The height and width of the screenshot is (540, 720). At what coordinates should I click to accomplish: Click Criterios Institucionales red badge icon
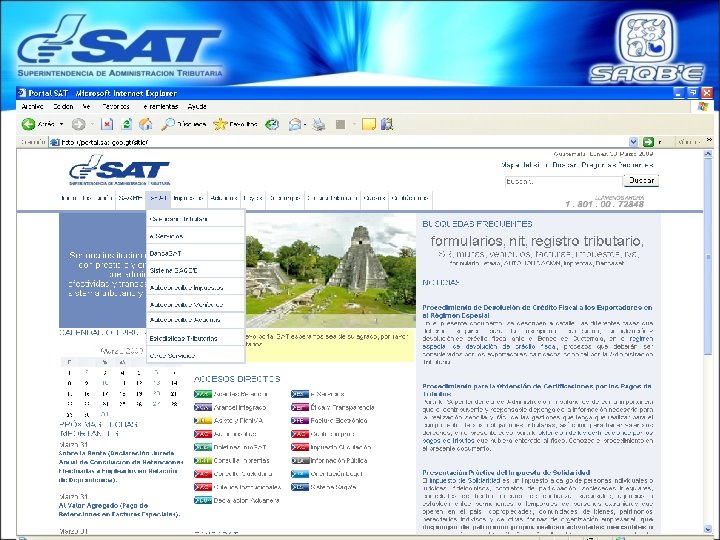click(x=202, y=487)
